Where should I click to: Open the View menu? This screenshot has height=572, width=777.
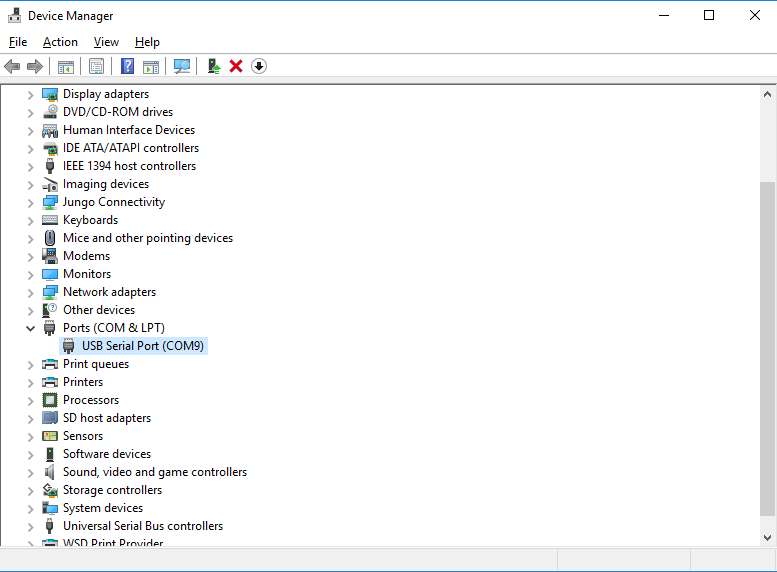pyautogui.click(x=106, y=42)
